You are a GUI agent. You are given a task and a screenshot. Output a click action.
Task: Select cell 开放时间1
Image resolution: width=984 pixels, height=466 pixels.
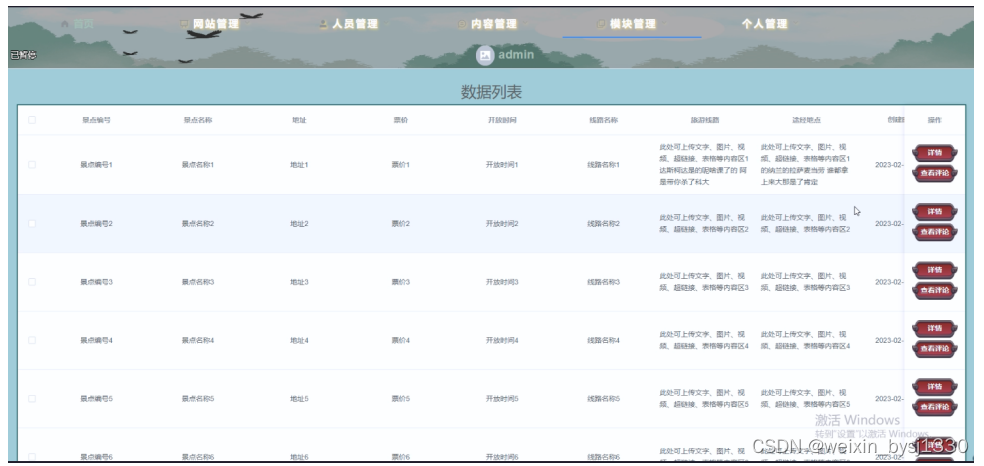tap(502, 165)
